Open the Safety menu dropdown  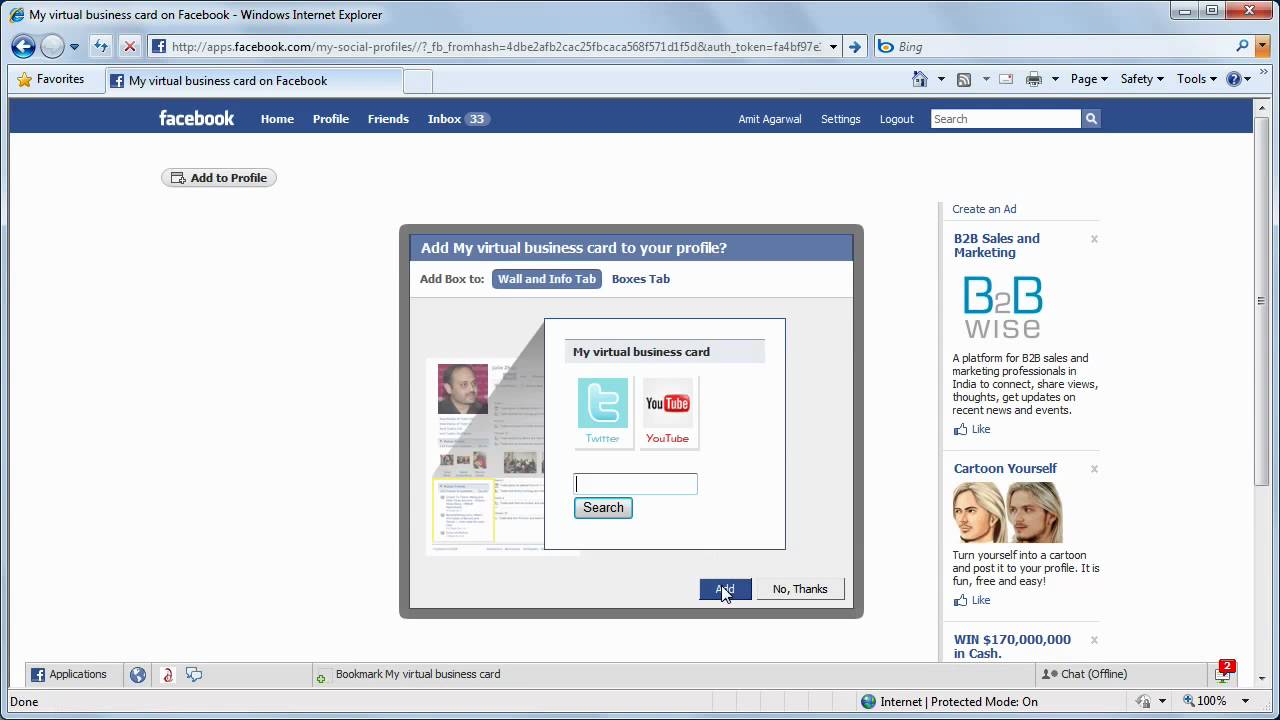coord(1142,79)
